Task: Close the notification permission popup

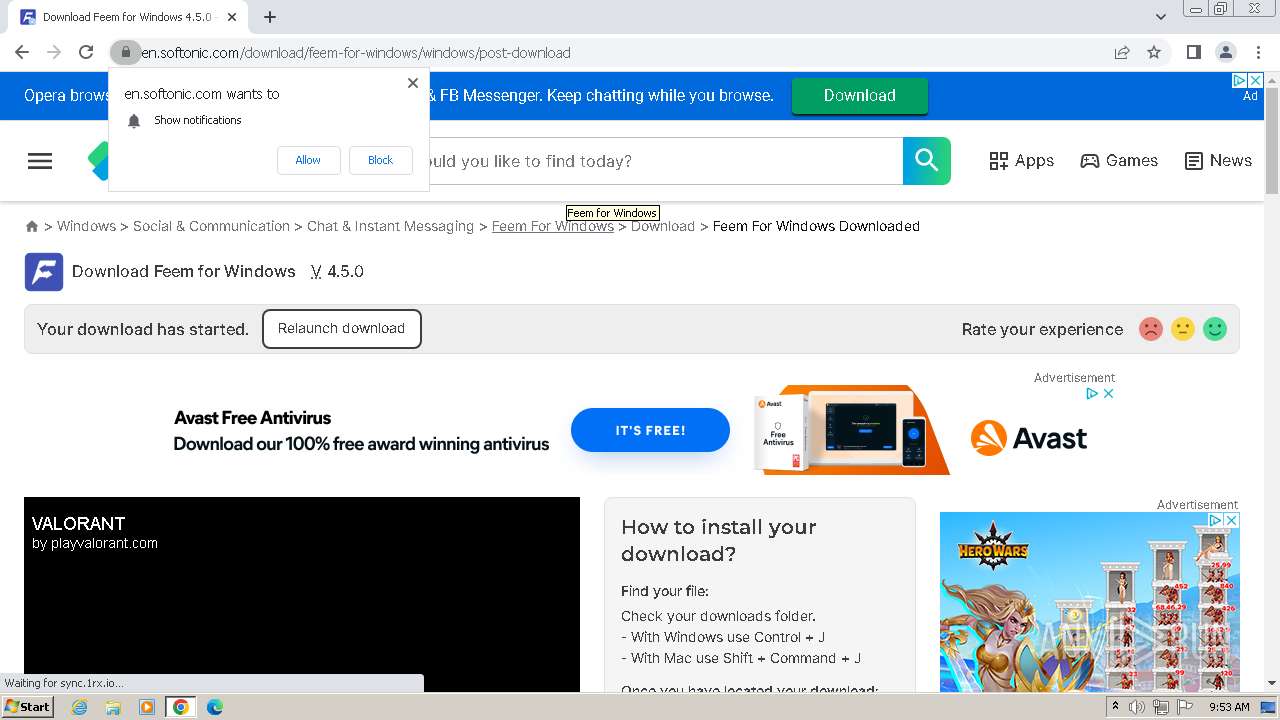Action: [413, 83]
